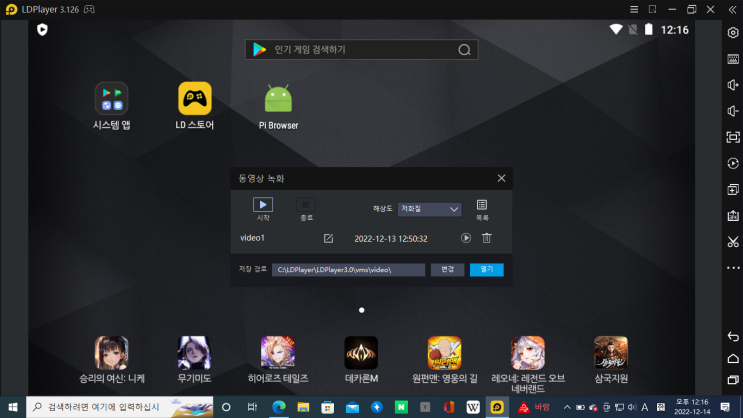Open Task View in taskbar

pos(252,407)
